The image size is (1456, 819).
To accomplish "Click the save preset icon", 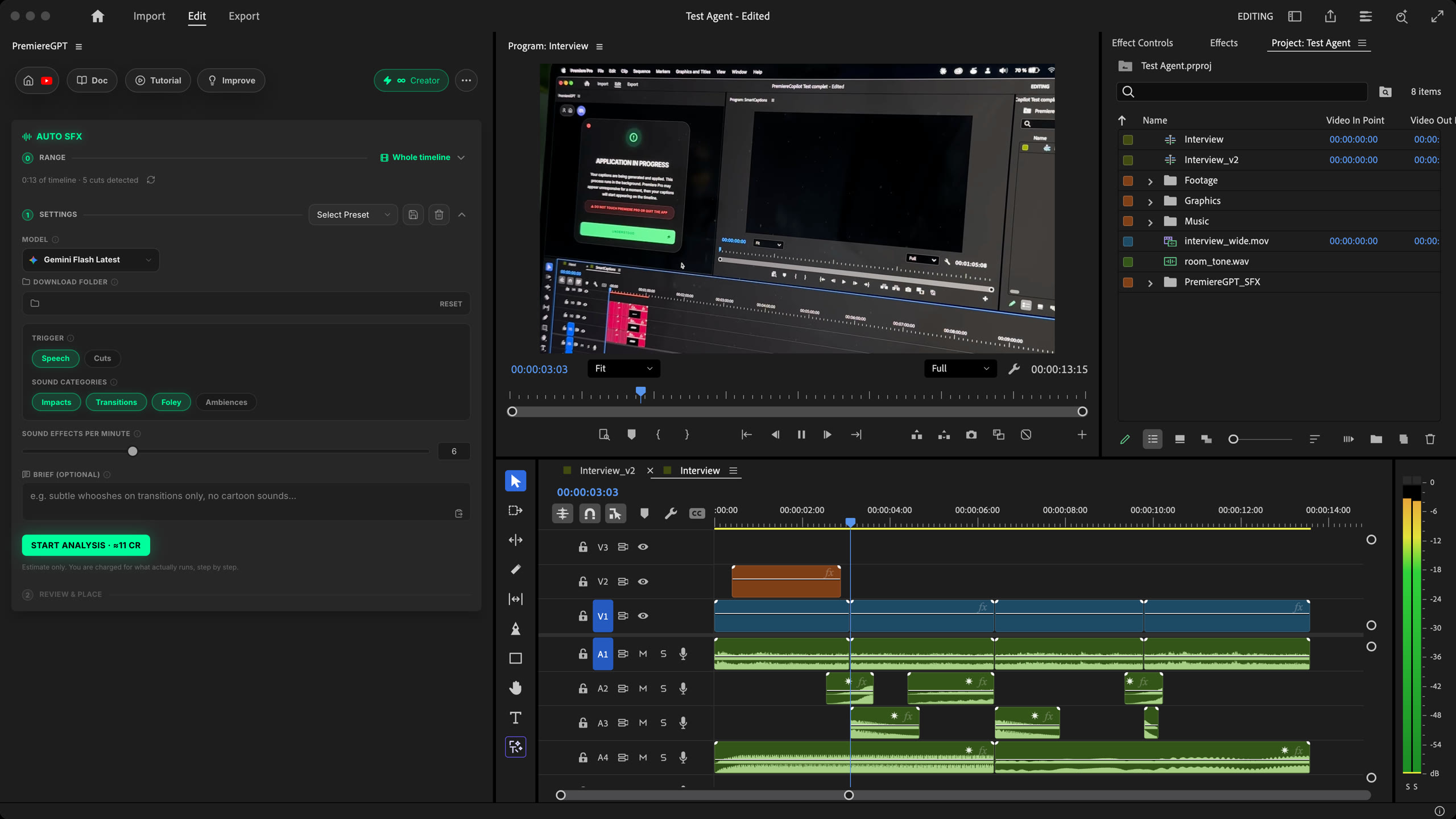I will [x=413, y=214].
